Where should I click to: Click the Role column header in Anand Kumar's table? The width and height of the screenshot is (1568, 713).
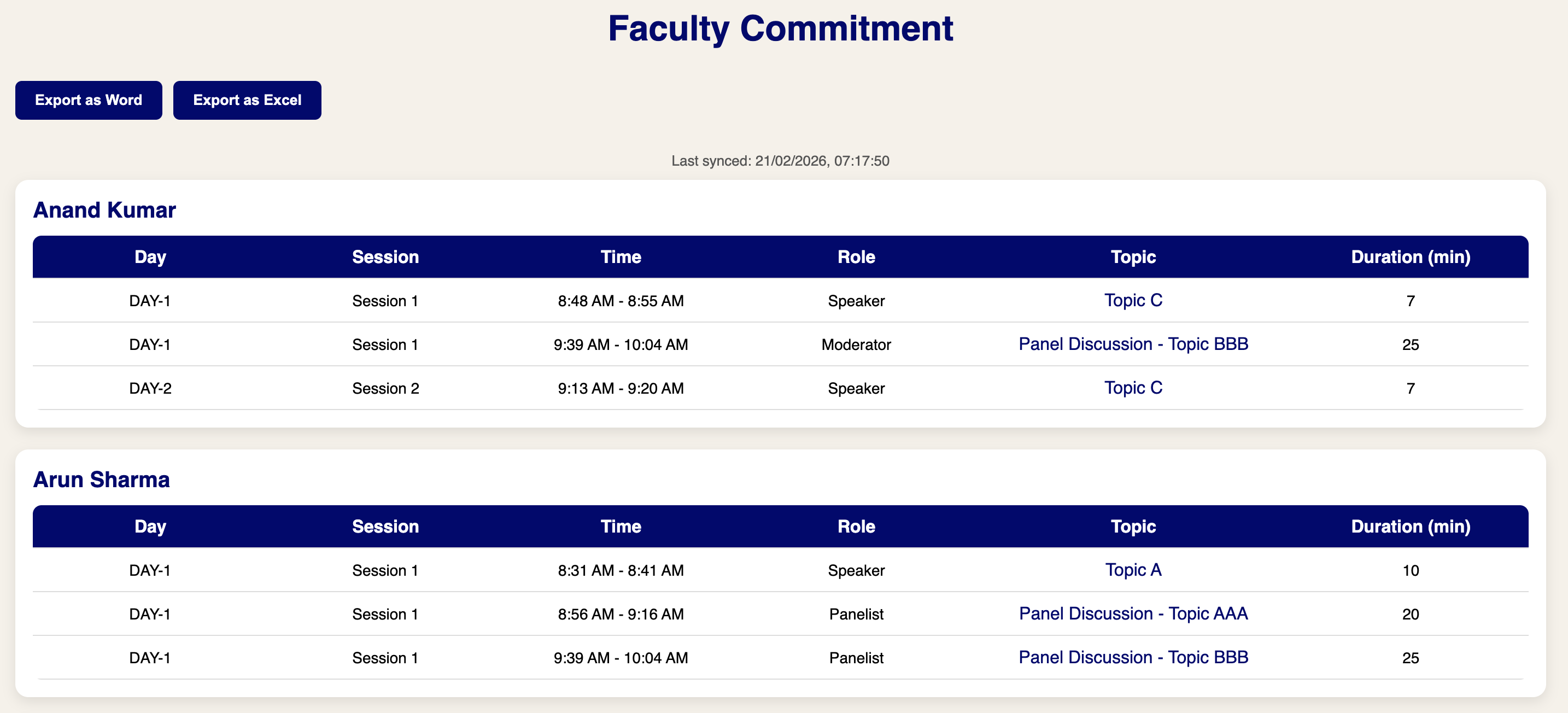coord(856,256)
